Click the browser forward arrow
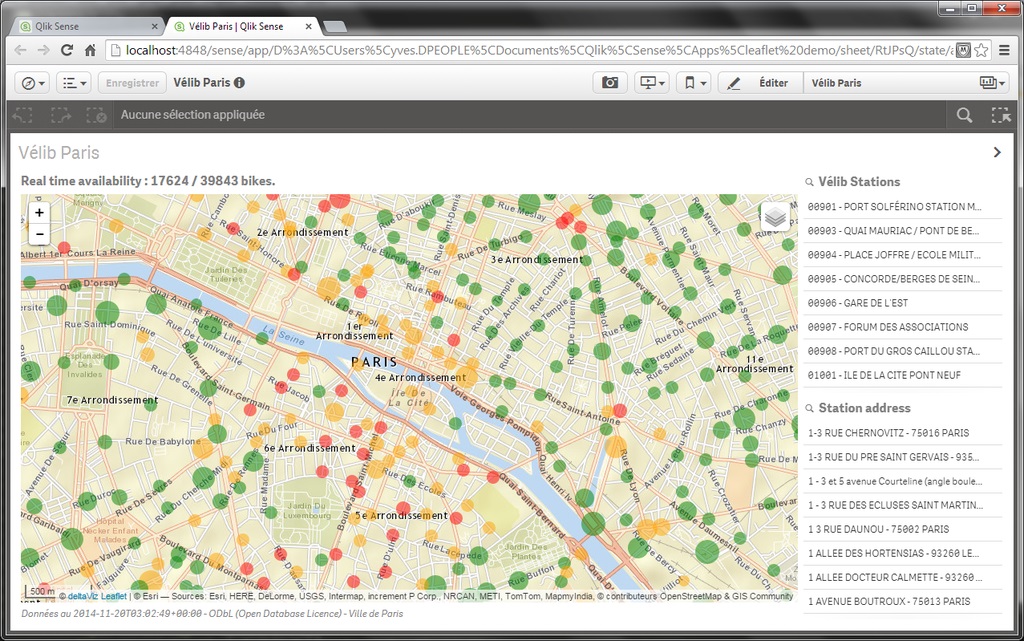Image resolution: width=1024 pixels, height=641 pixels. 43,50
